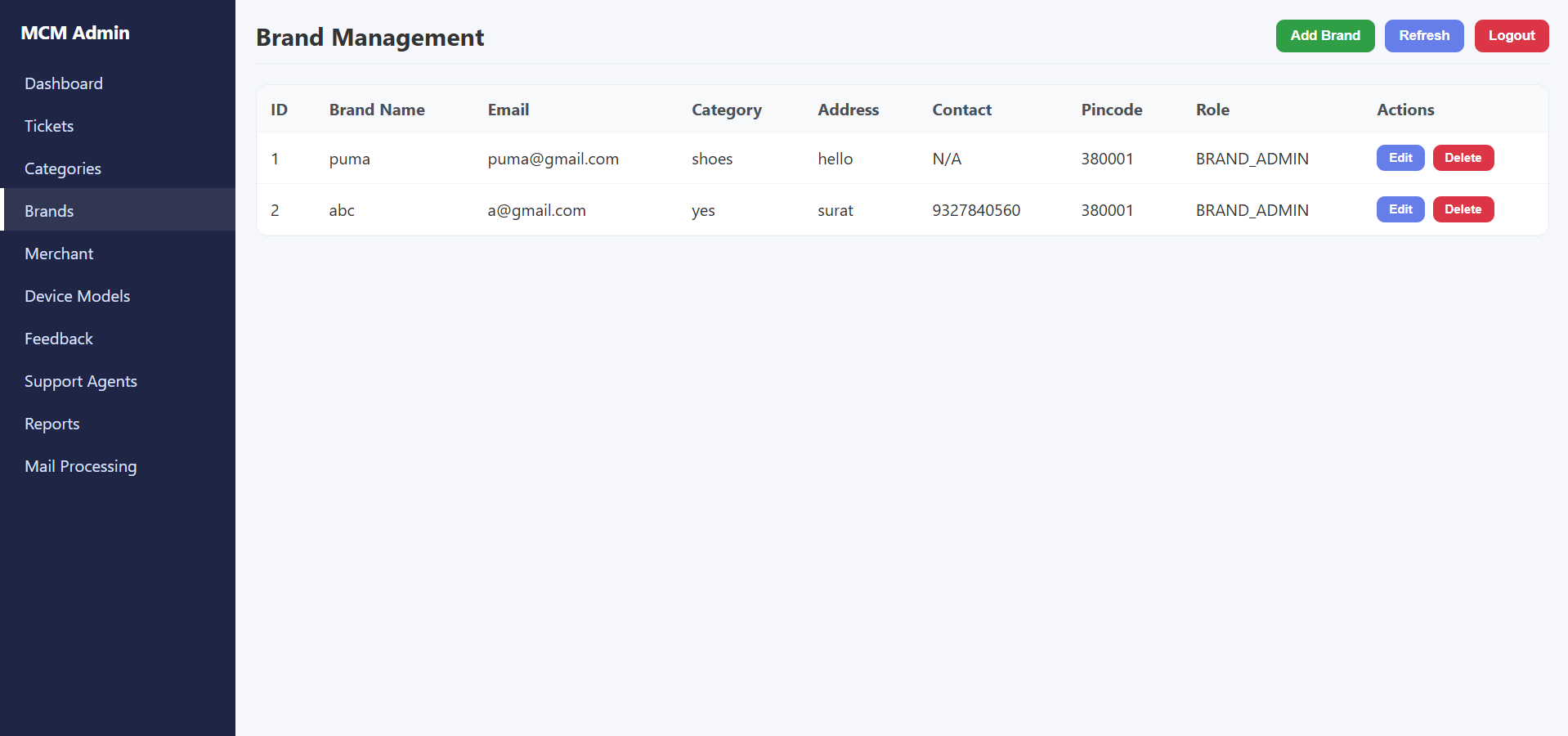
Task: Go to Tickets in the sidebar
Action: tap(49, 126)
